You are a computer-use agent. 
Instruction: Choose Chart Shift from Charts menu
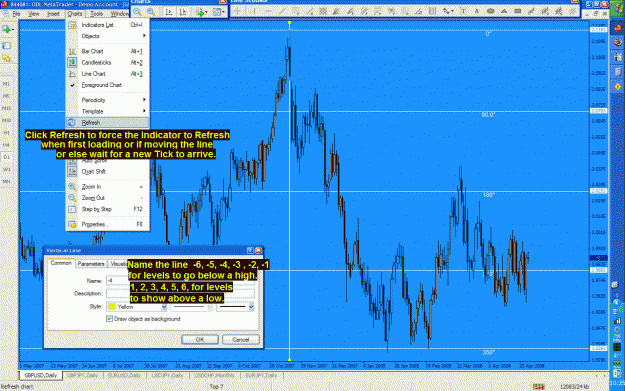tap(107, 171)
